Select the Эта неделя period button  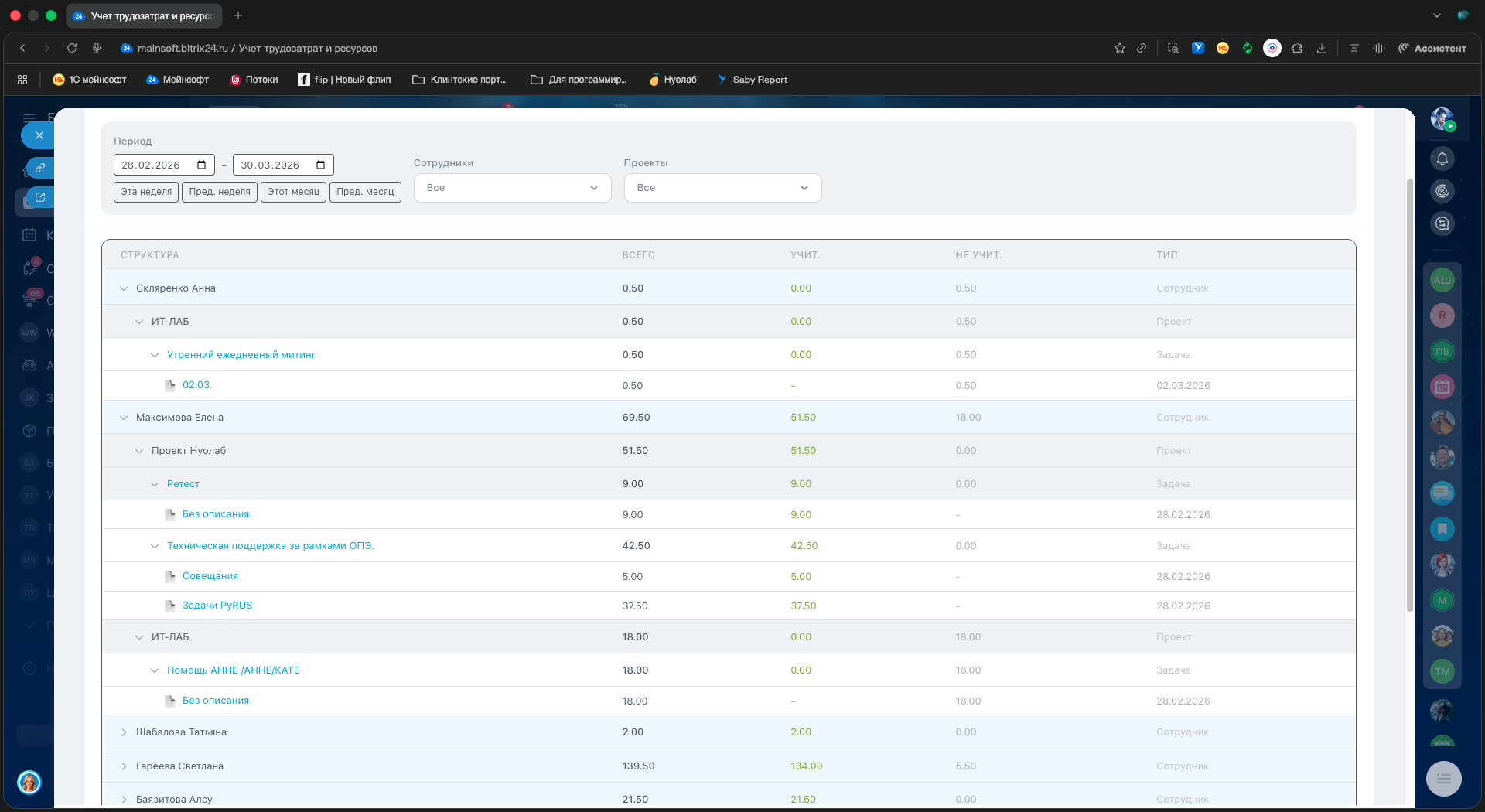coord(146,192)
